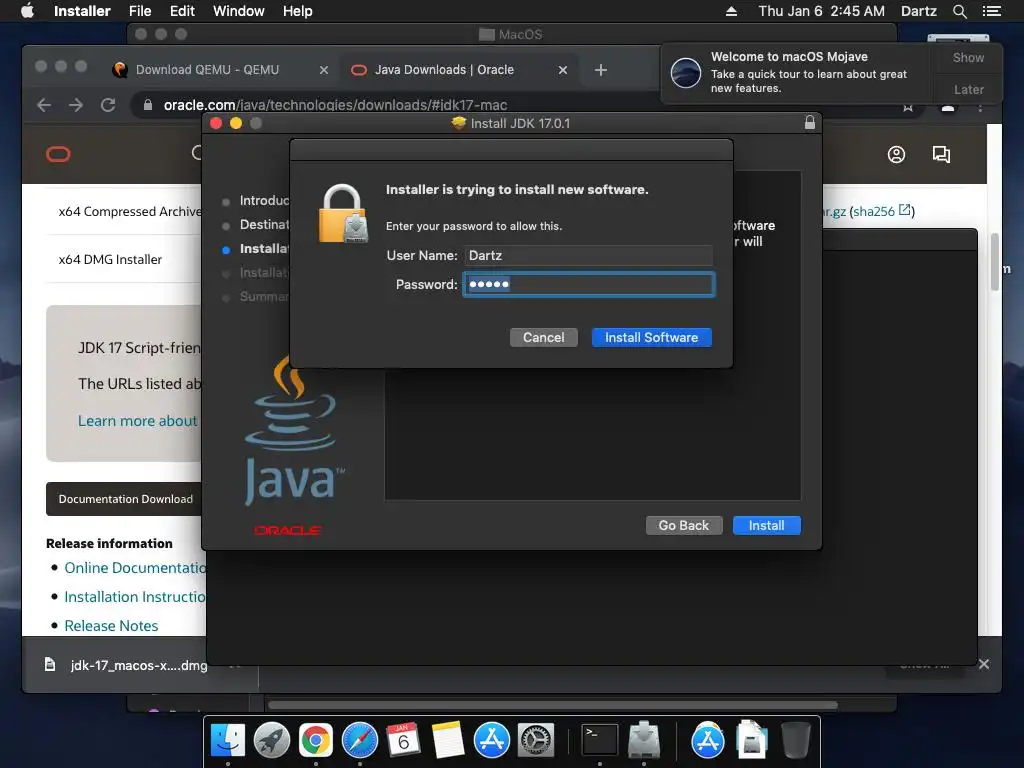Open System Preferences gear in Dock
Viewport: 1024px width, 768px height.
536,741
